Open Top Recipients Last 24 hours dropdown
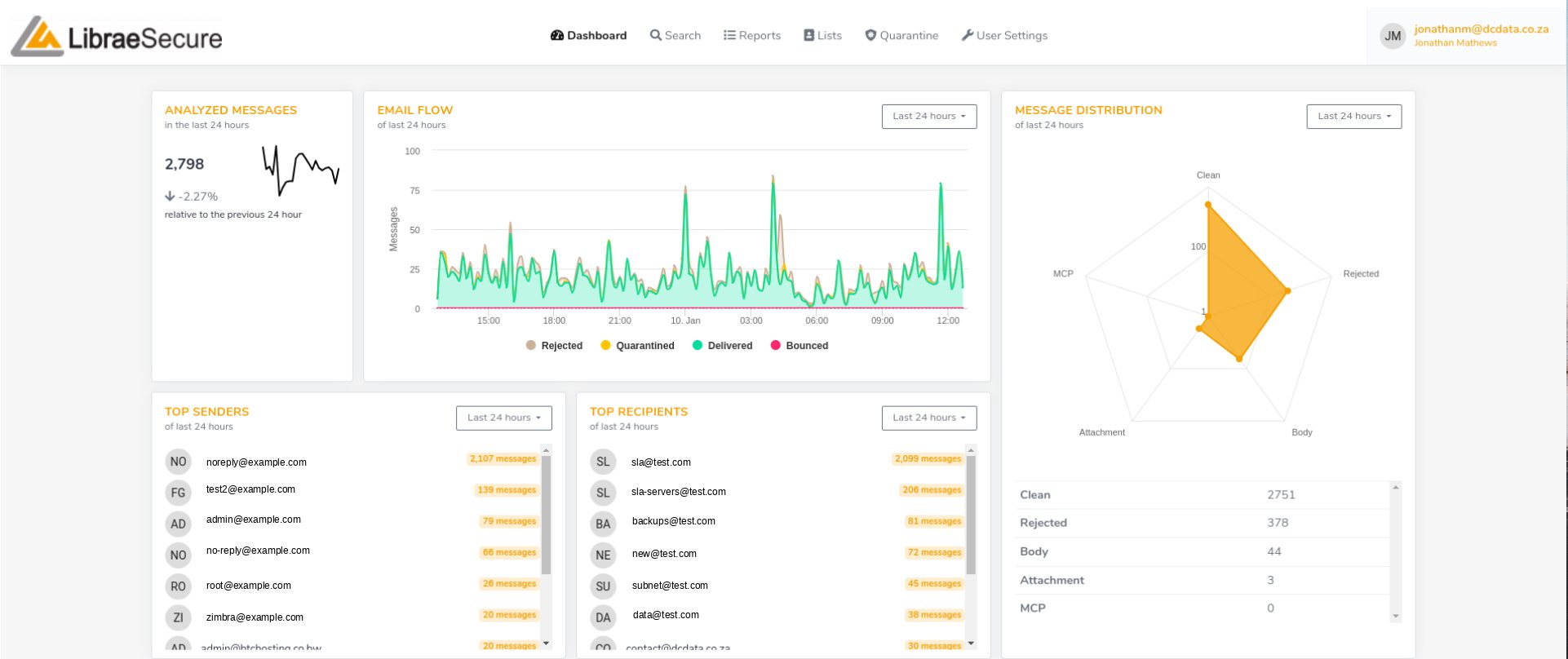This screenshot has width=1568, height=659. coord(929,418)
